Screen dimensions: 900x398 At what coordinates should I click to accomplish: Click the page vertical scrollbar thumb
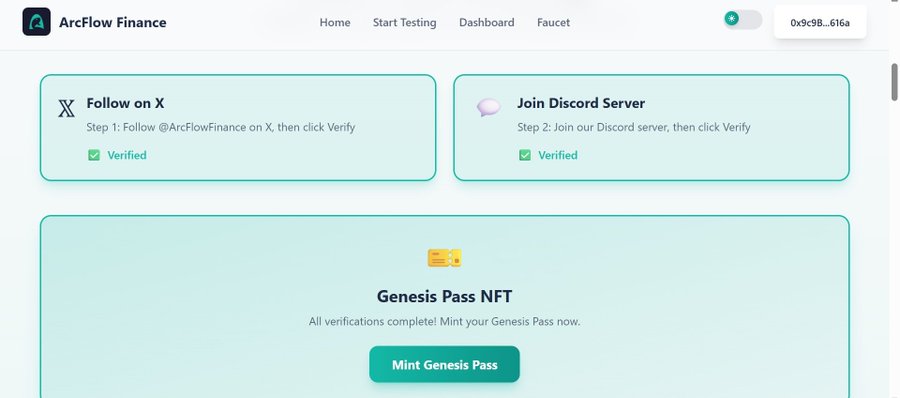point(894,82)
